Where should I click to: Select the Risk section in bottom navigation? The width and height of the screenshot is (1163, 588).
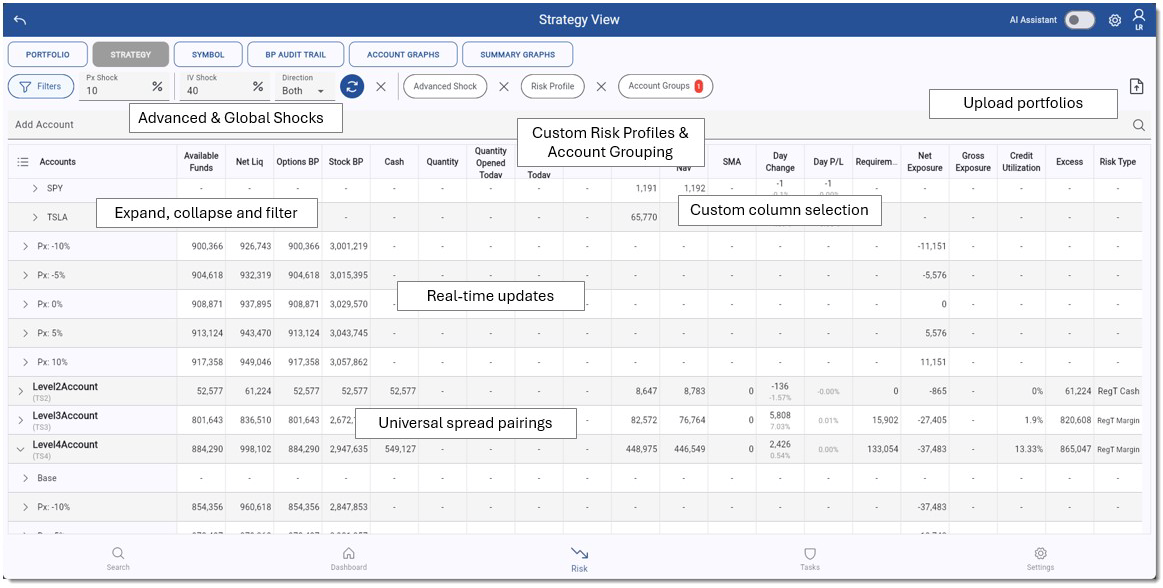coord(579,555)
